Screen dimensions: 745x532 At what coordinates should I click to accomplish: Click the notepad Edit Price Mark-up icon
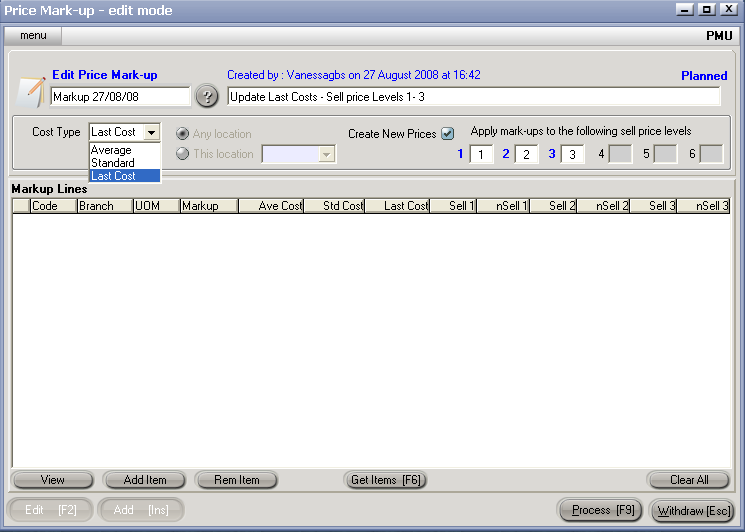click(31, 92)
